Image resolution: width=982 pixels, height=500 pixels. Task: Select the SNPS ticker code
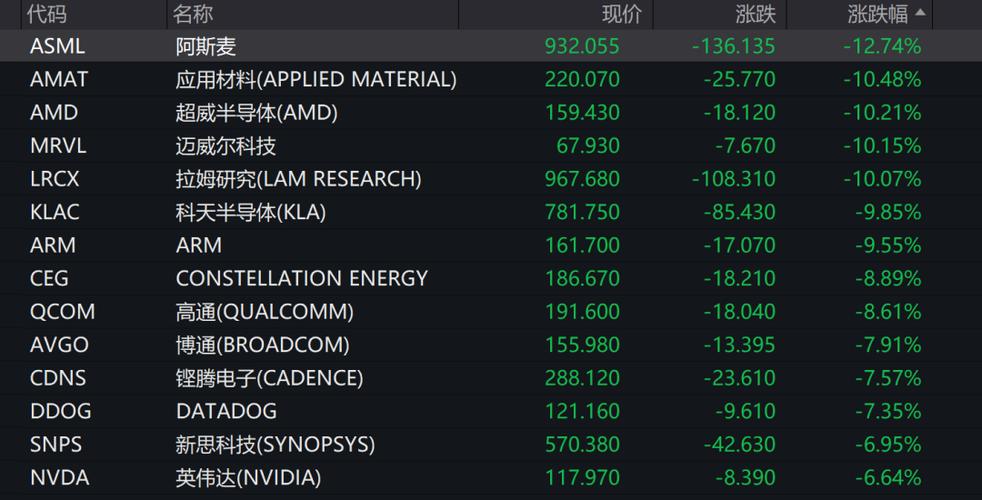56,444
